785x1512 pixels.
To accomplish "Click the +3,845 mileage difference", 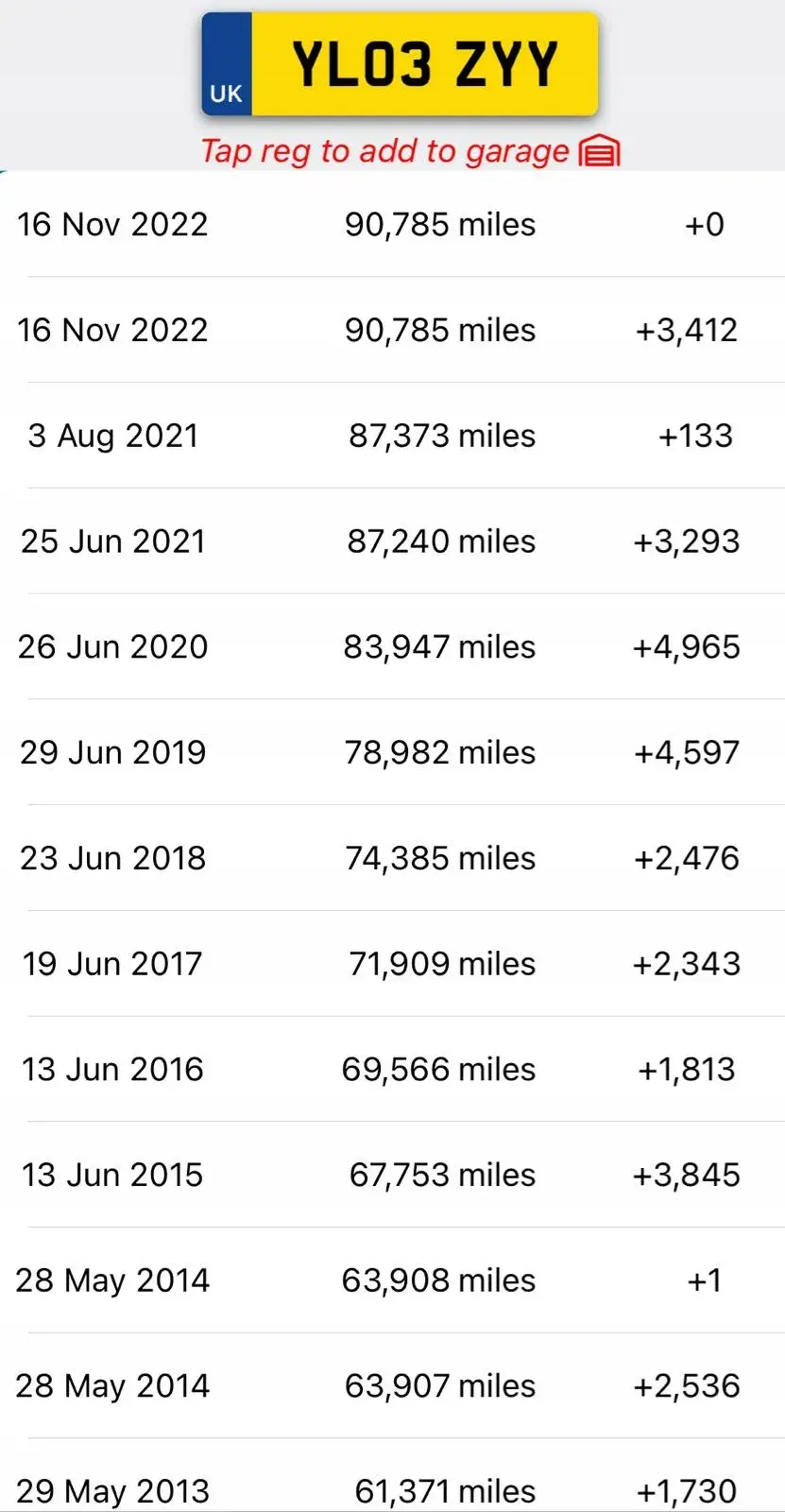I will pyautogui.click(x=687, y=1175).
